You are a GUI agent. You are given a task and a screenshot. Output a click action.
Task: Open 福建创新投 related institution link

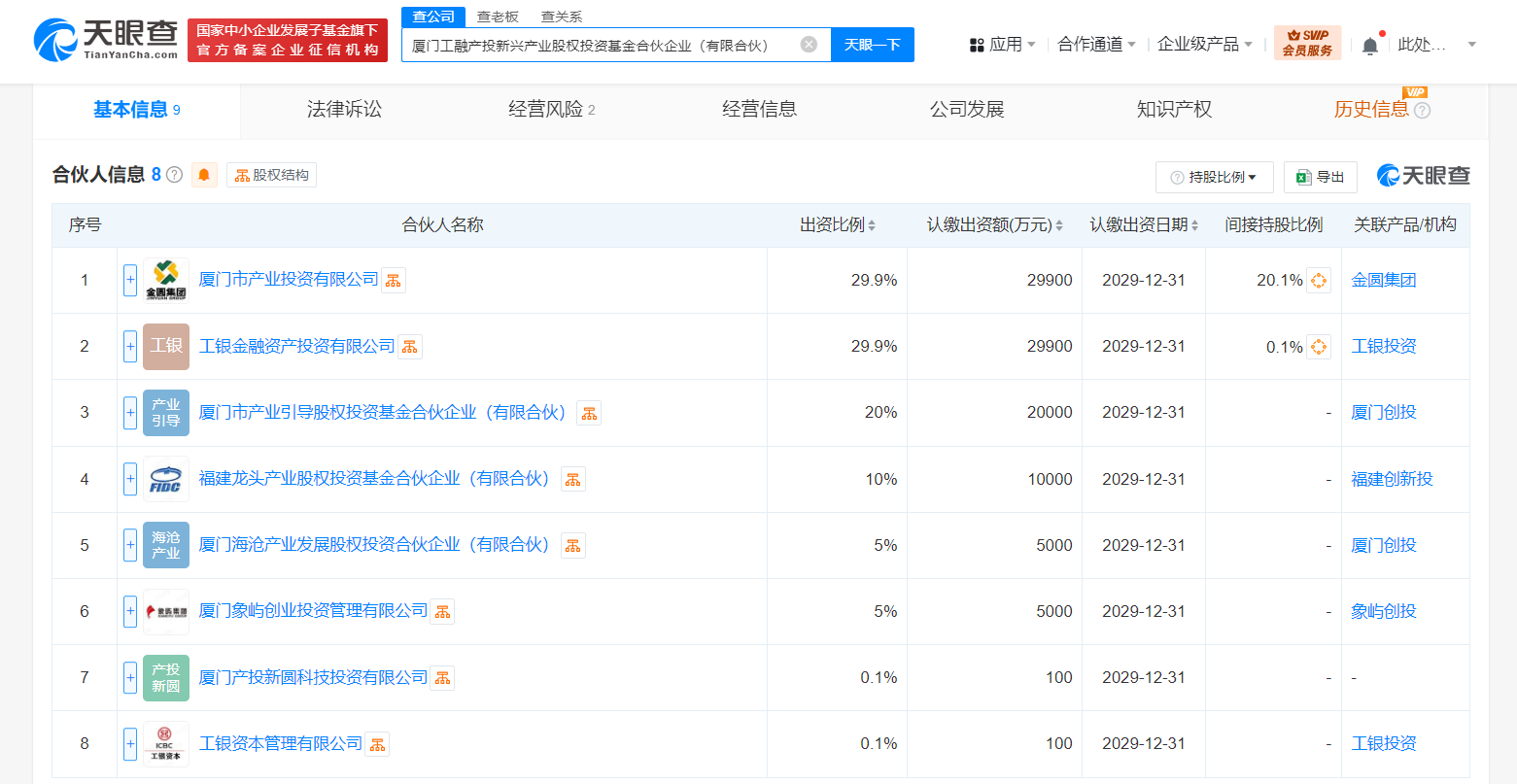click(1393, 479)
